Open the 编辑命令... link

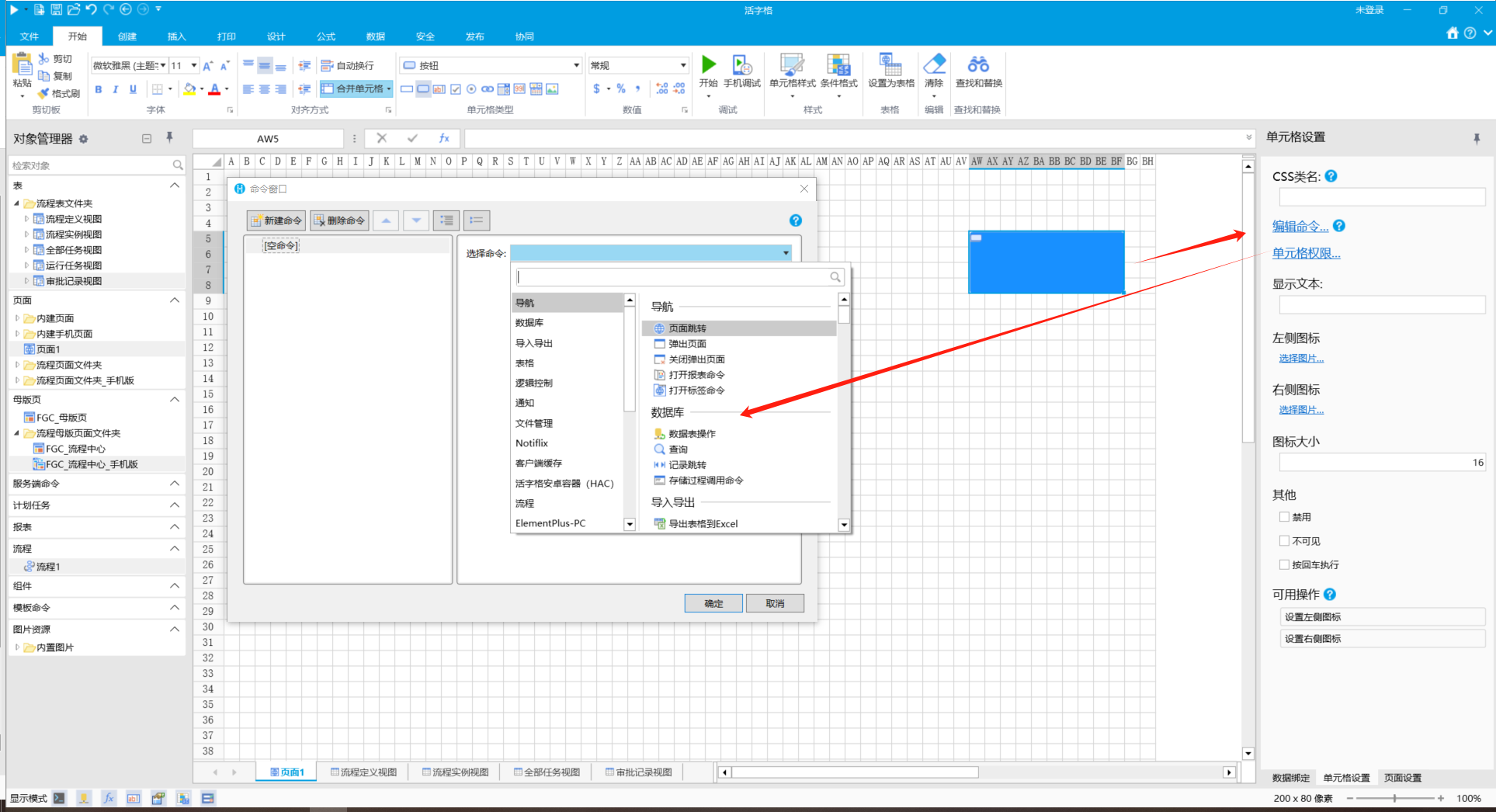click(1300, 227)
